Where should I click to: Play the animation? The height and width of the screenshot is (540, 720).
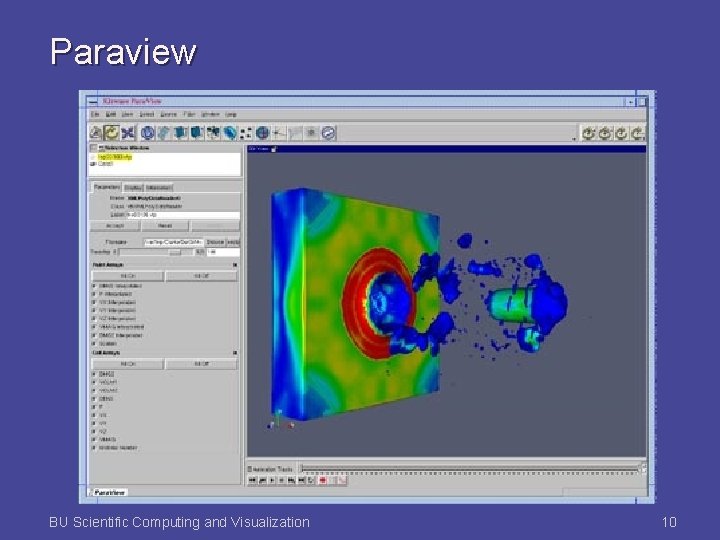(x=272, y=480)
